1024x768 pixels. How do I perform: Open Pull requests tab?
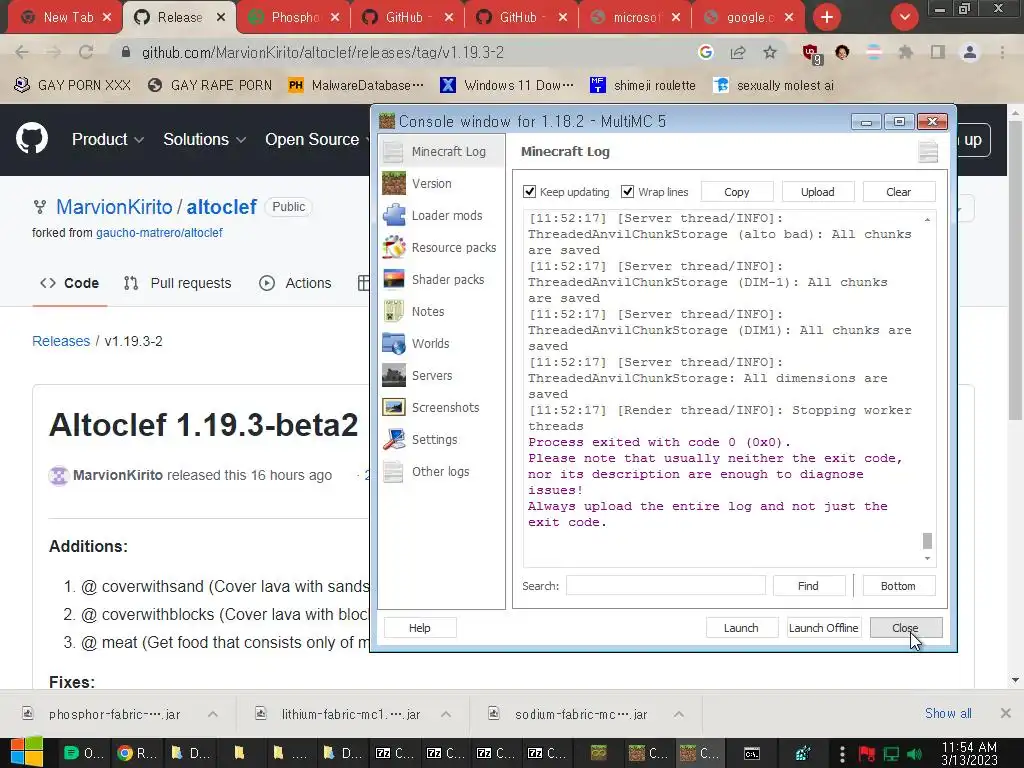(178, 283)
